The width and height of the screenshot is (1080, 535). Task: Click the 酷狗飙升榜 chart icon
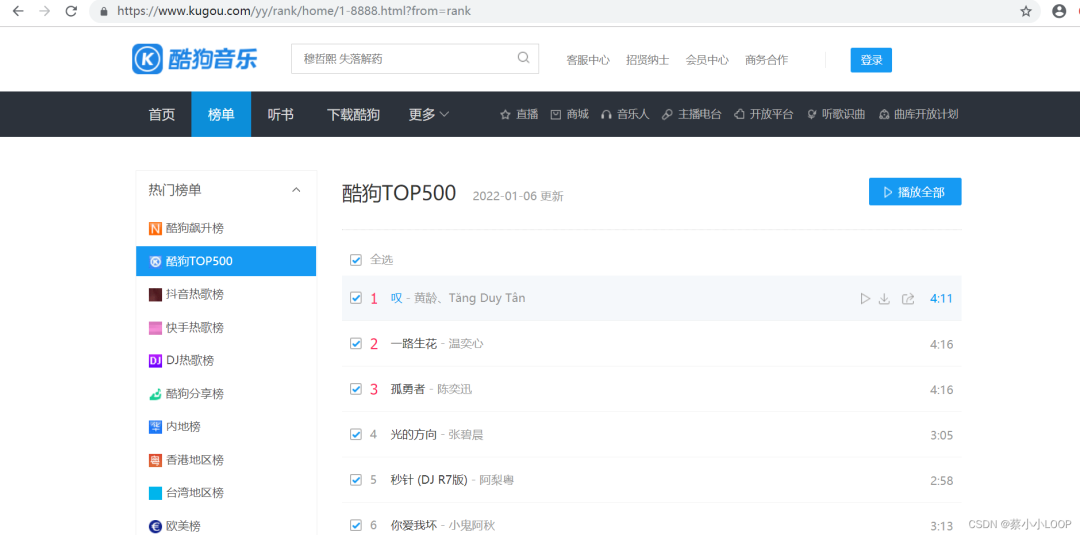(155, 229)
